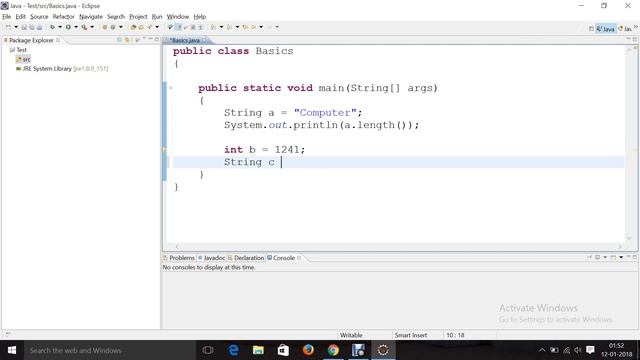This screenshot has width=640, height=360.
Task: Open Google Chrome from taskbar
Action: (x=333, y=350)
